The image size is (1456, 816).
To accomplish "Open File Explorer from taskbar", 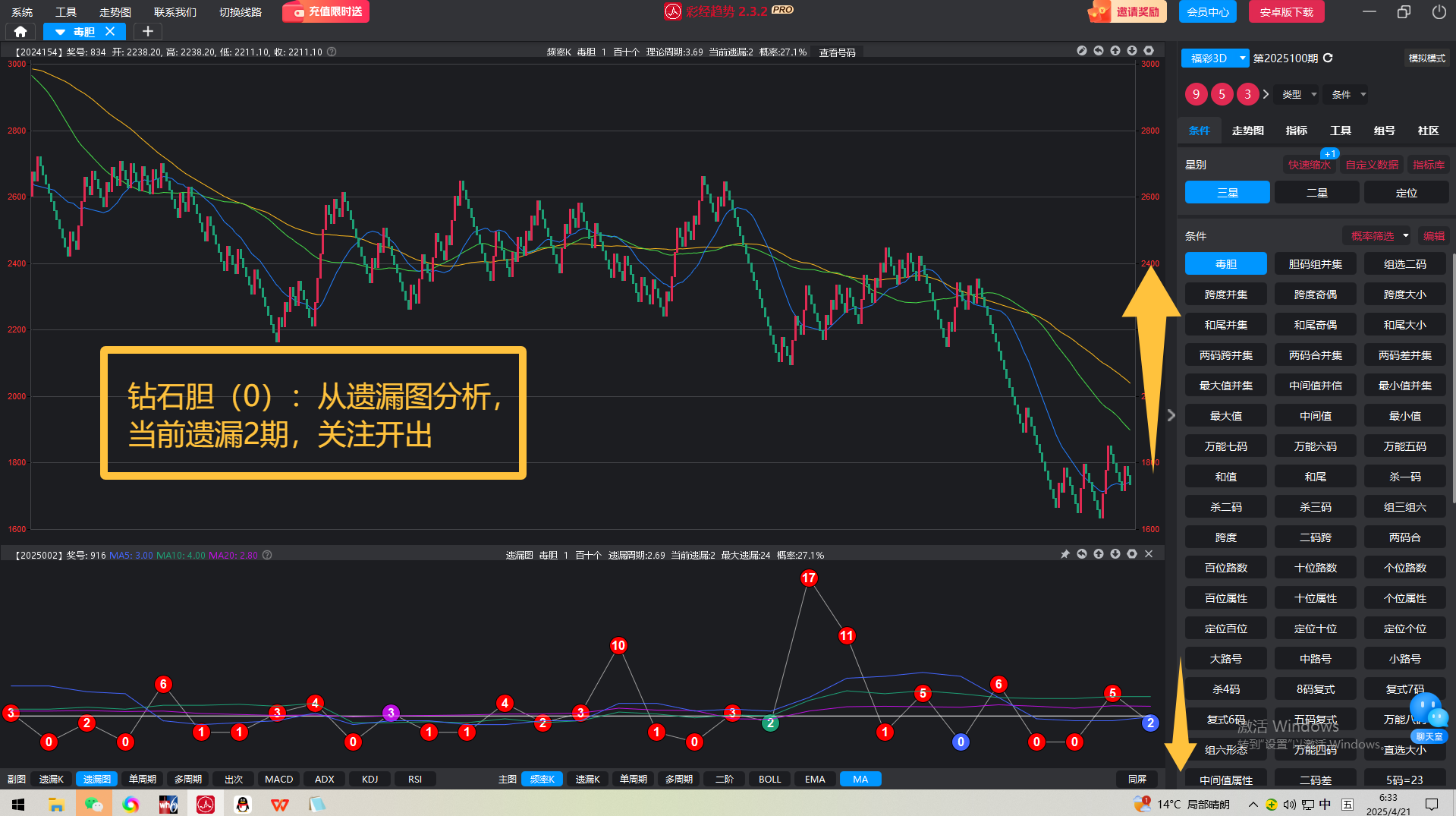I will tap(56, 804).
